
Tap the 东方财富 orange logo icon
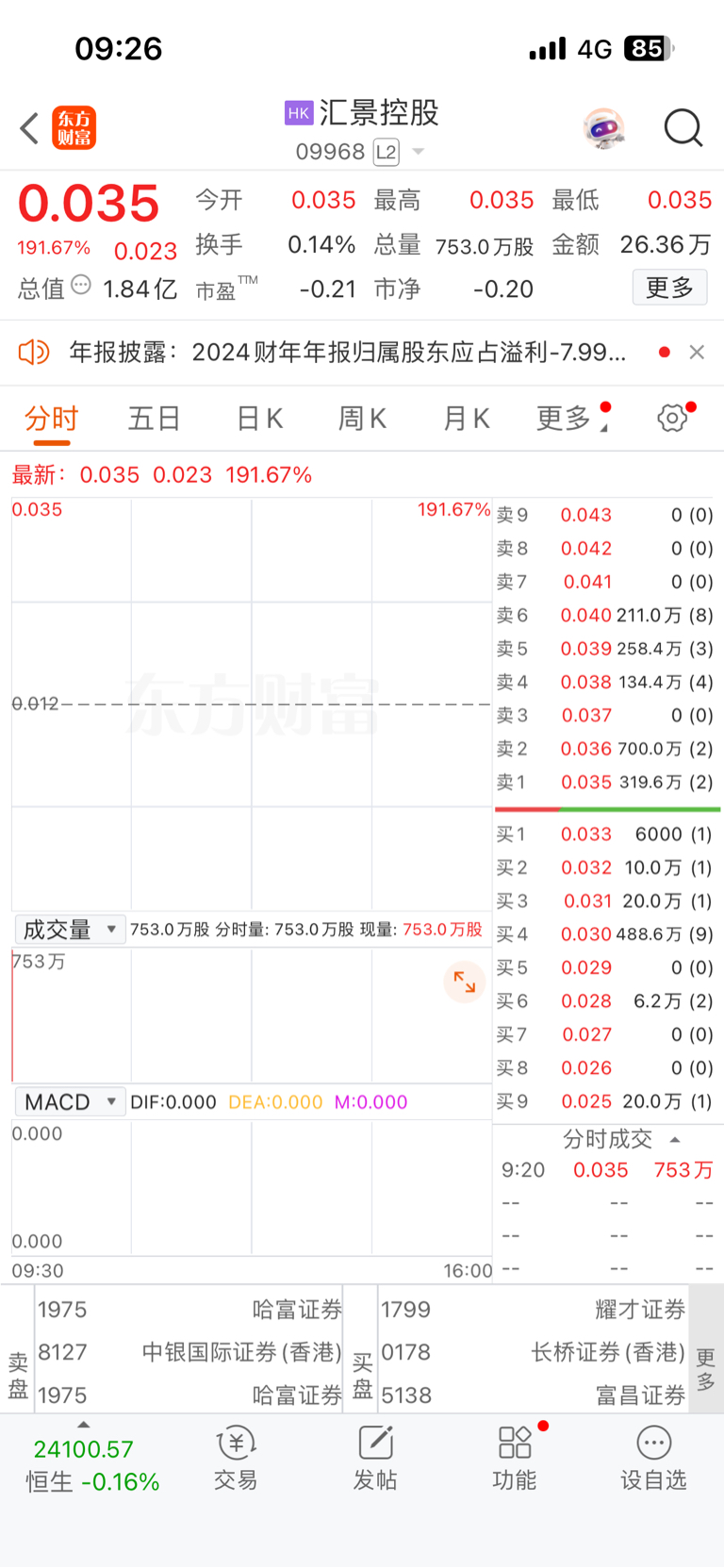tap(74, 128)
